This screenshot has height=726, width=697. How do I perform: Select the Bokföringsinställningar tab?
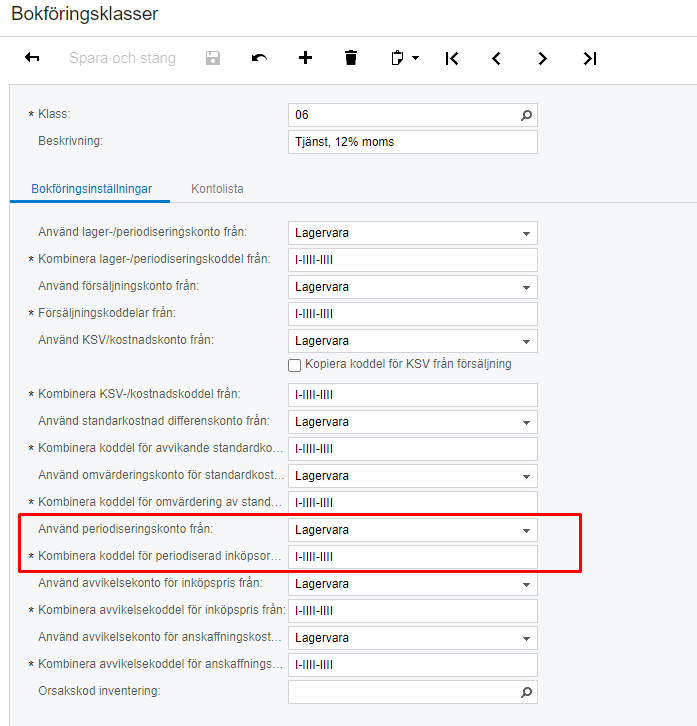(91, 188)
